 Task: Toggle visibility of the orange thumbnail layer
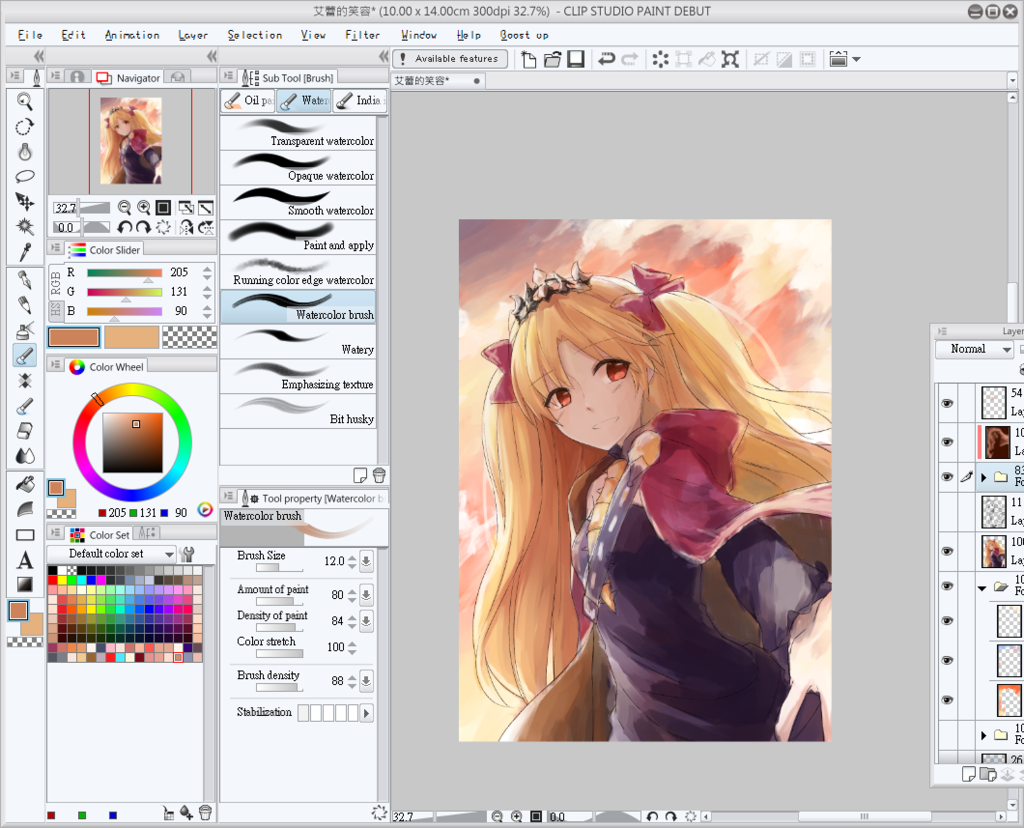[x=947, y=700]
